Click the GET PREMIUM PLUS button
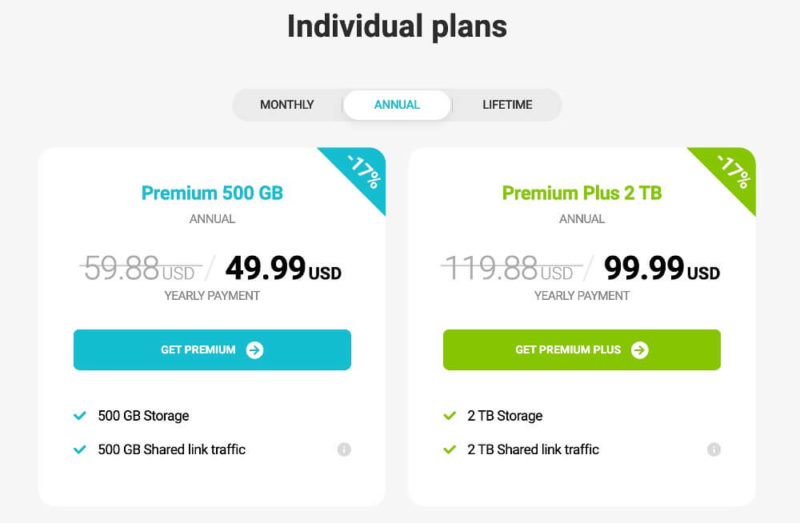This screenshot has height=523, width=800. (582, 350)
